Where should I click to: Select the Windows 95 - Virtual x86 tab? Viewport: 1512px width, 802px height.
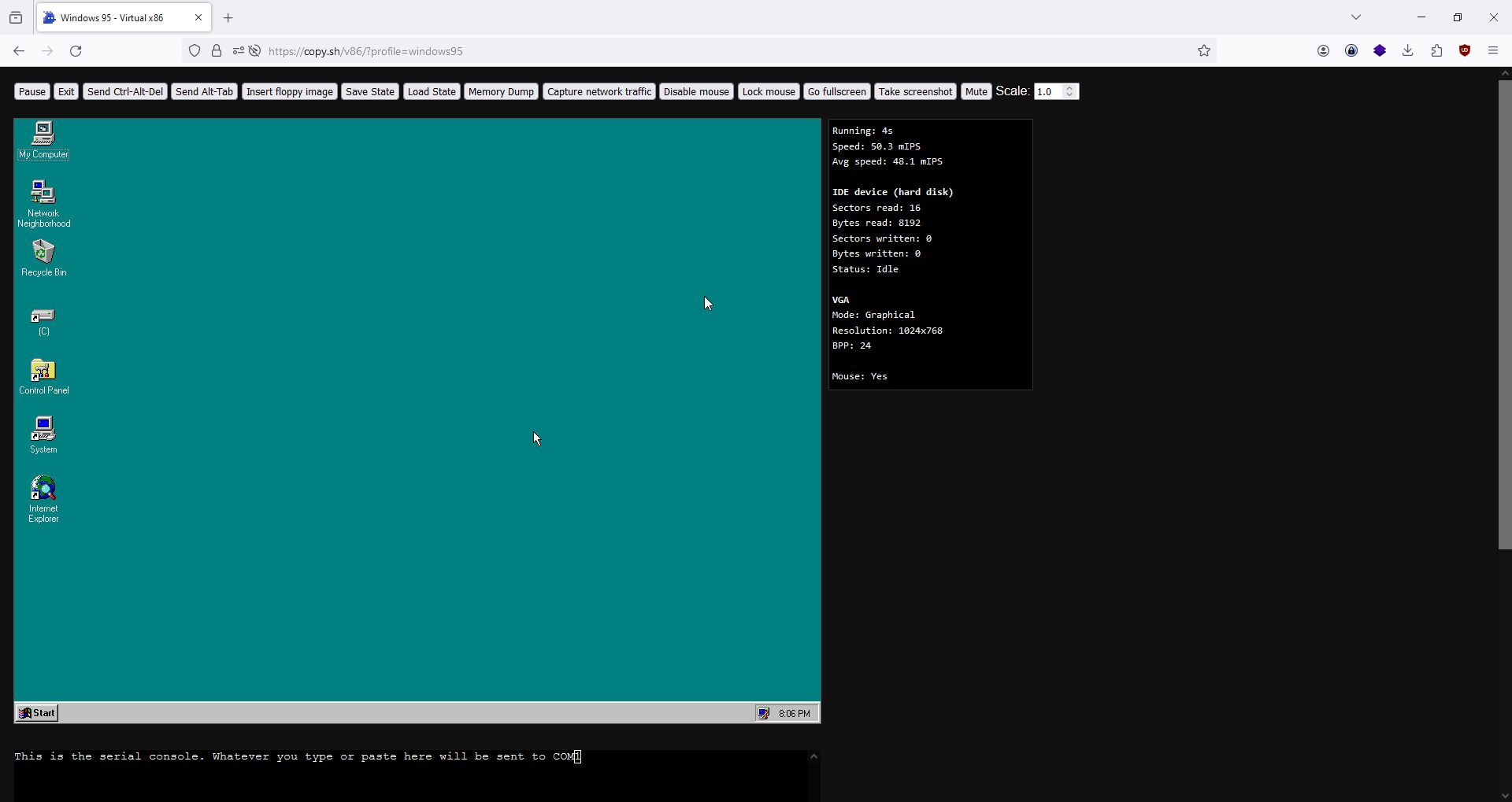coord(124,18)
